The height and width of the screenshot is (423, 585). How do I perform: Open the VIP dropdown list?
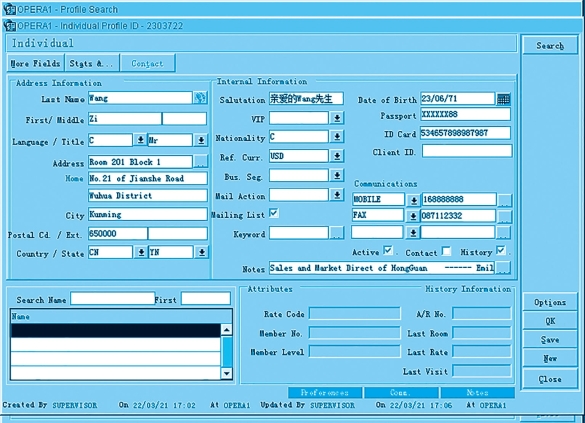pyautogui.click(x=337, y=118)
